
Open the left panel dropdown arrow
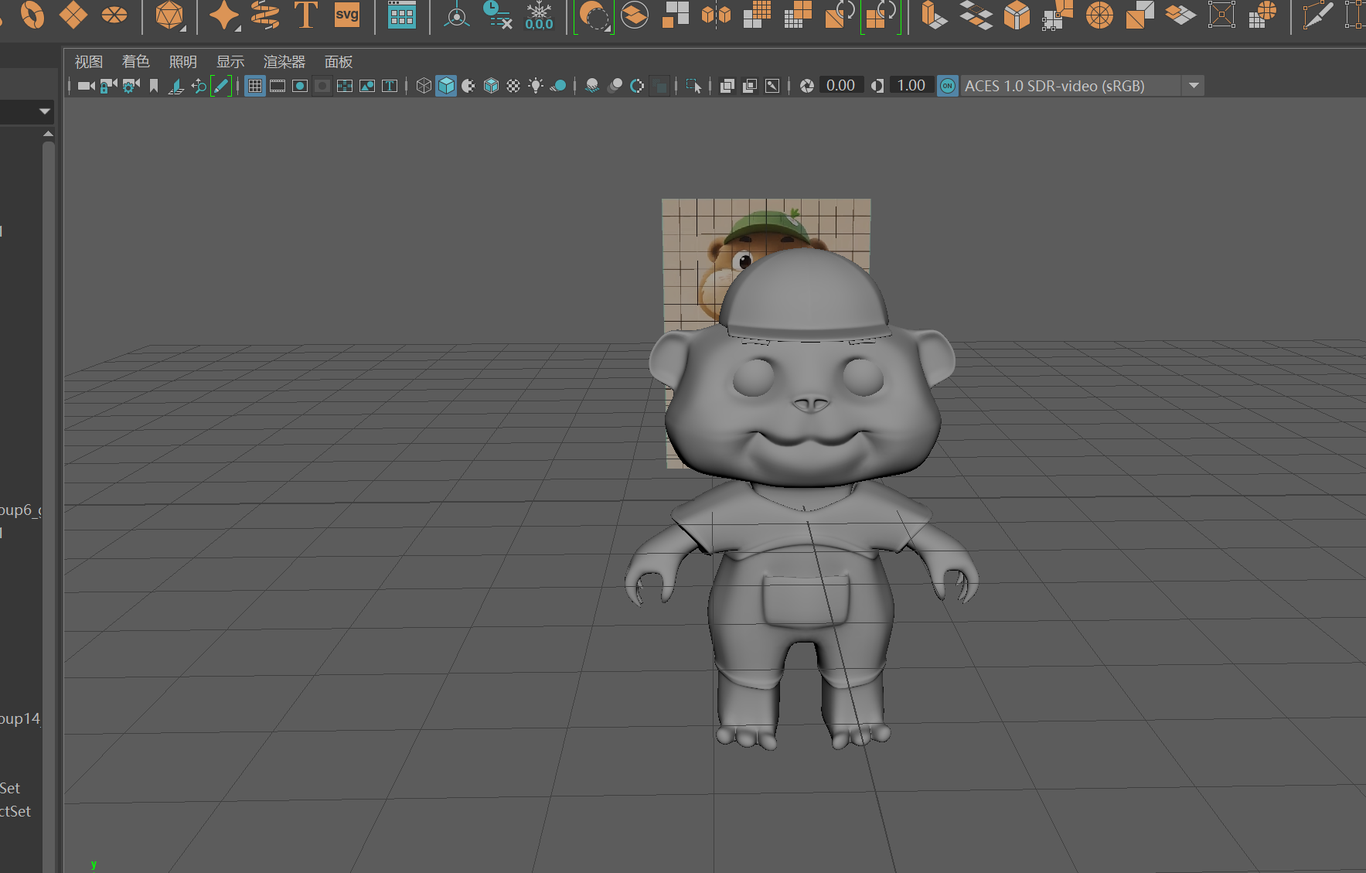tap(45, 111)
